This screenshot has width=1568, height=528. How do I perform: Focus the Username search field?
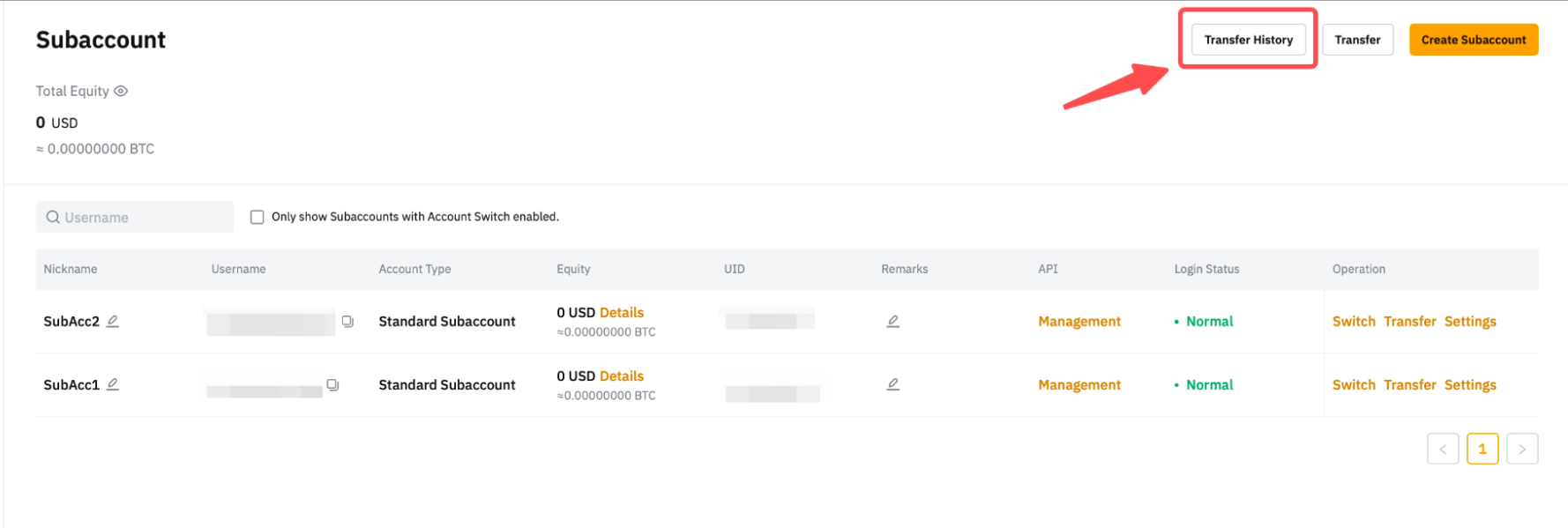click(141, 217)
